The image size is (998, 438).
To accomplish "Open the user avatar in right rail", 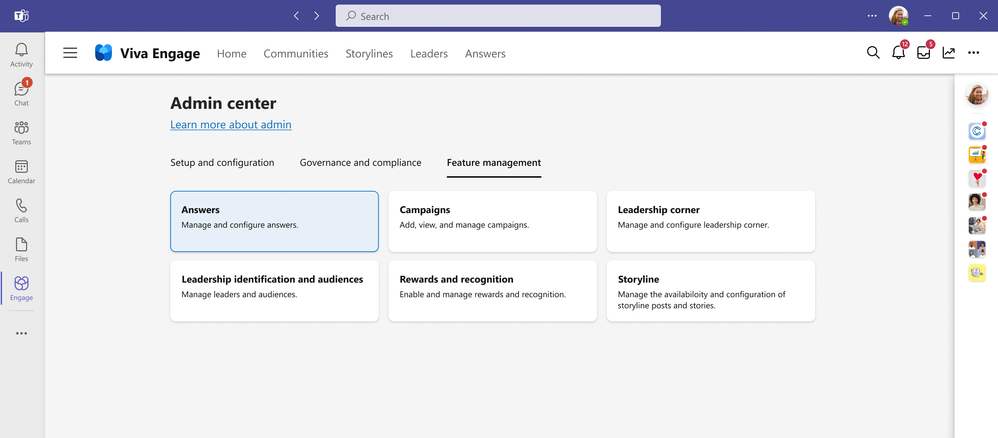I will 976,94.
